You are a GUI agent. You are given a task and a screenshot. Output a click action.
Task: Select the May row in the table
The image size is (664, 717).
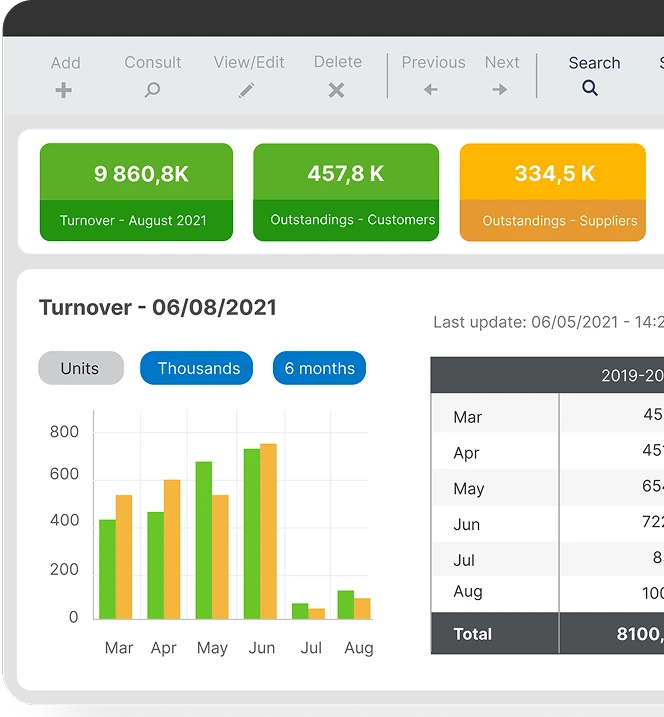pyautogui.click(x=547, y=487)
